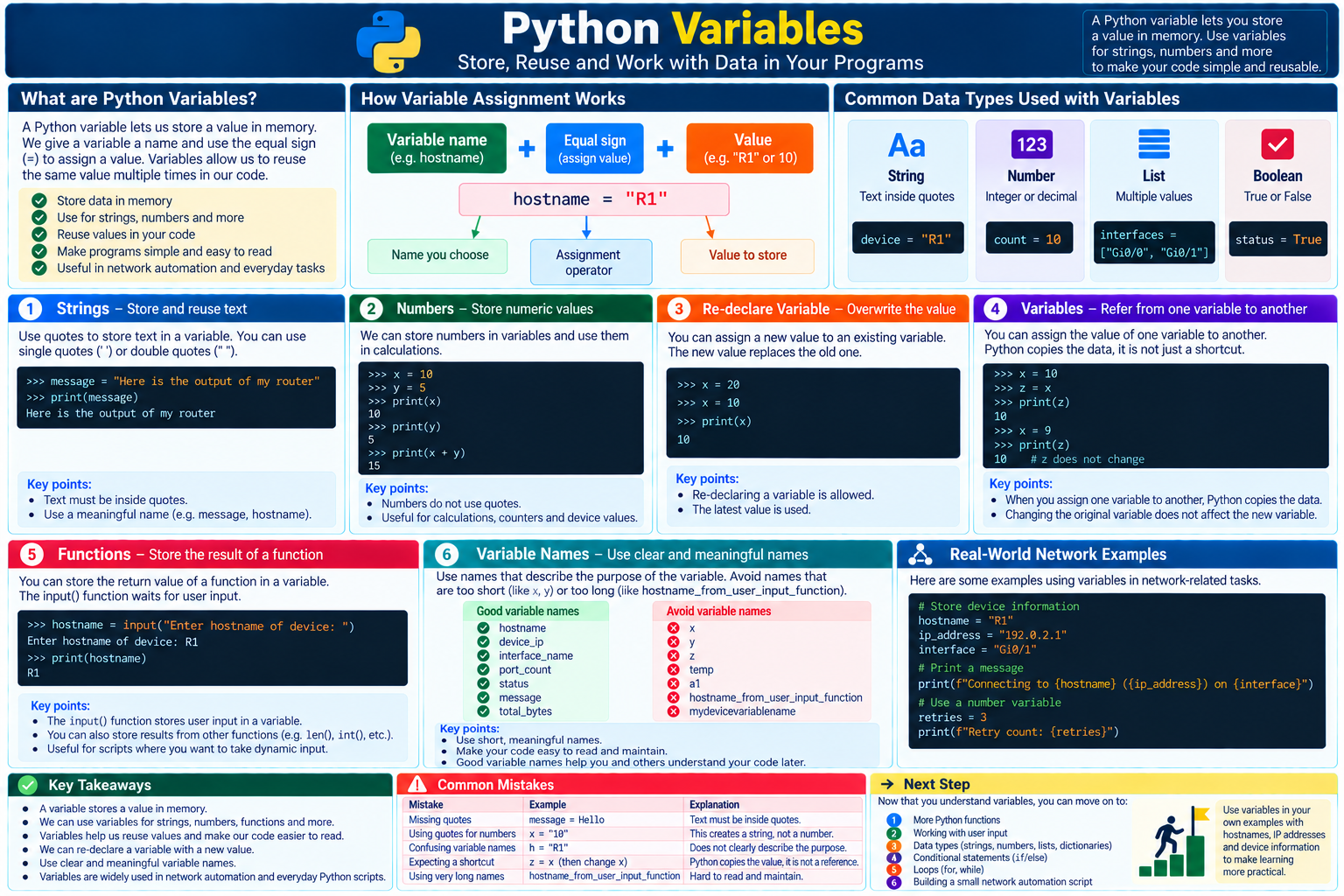Click the network nodes icon beside Real-World Network Examples
The width and height of the screenshot is (1344, 896).
coord(920,554)
